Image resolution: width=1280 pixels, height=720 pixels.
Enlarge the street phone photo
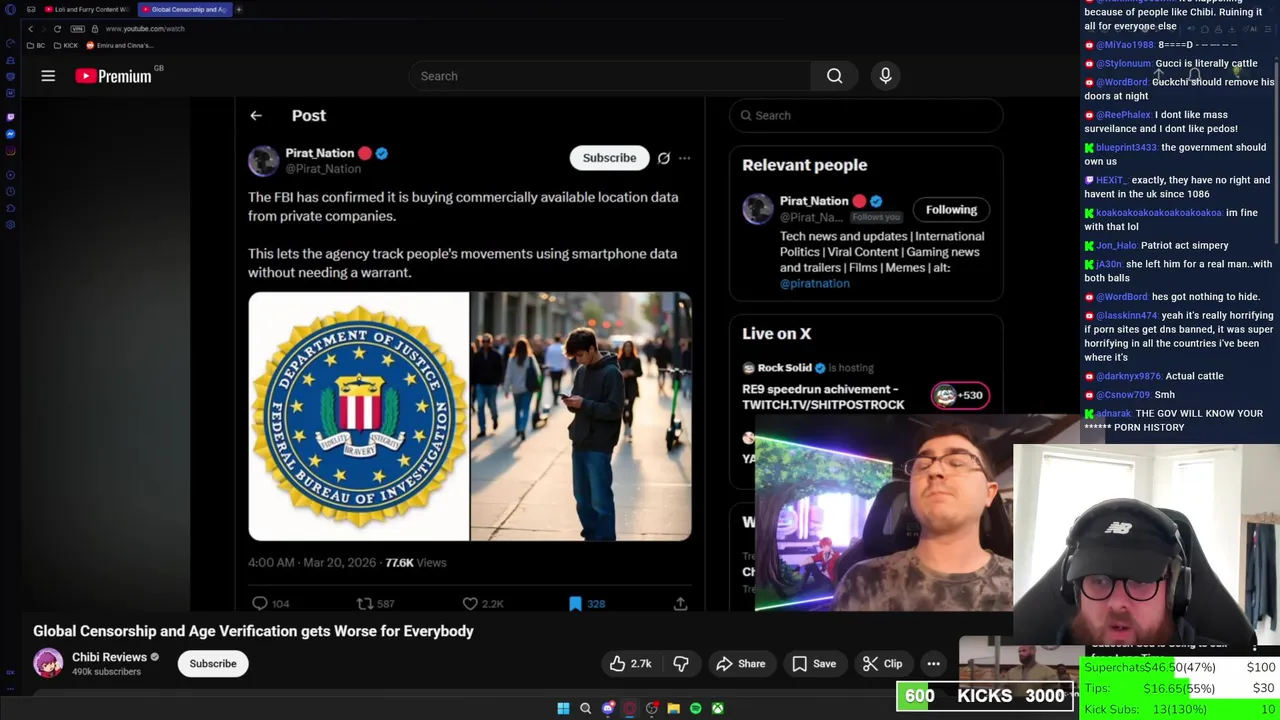pos(581,416)
